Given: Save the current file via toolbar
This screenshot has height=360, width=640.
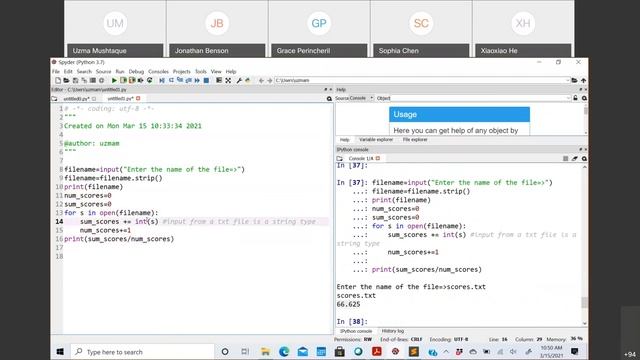Looking at the screenshot, I should coord(75,80).
